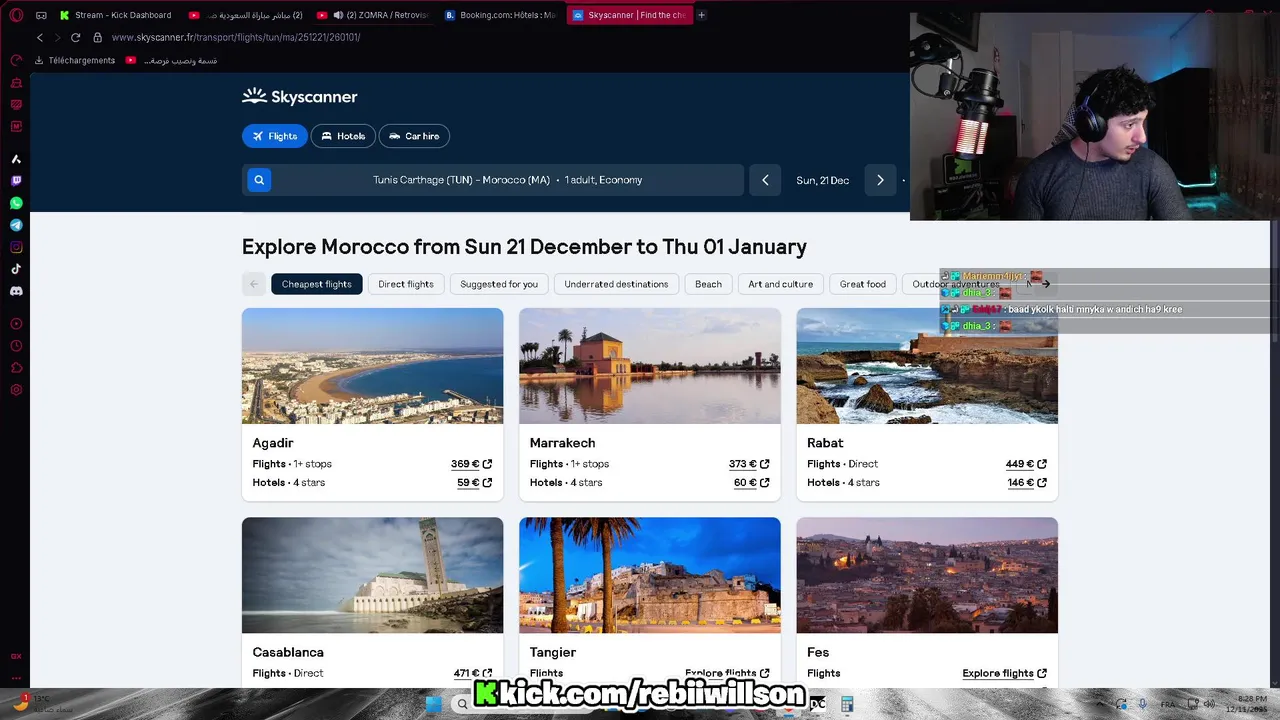Click the Skyscanner logo
The image size is (1280, 720).
tap(300, 97)
